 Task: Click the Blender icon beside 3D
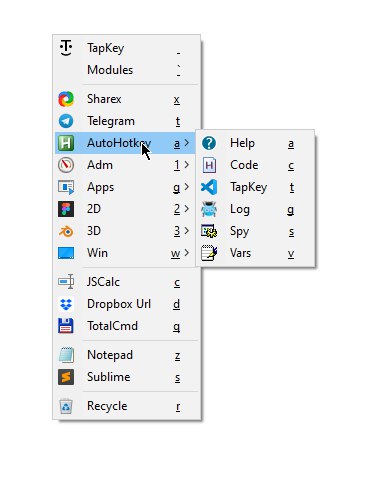[66, 231]
